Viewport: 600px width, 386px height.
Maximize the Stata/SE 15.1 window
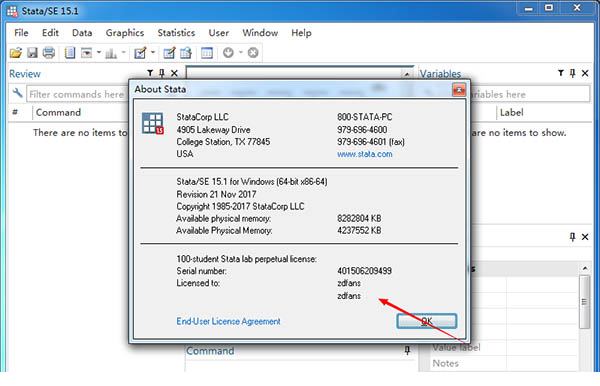[549, 8]
